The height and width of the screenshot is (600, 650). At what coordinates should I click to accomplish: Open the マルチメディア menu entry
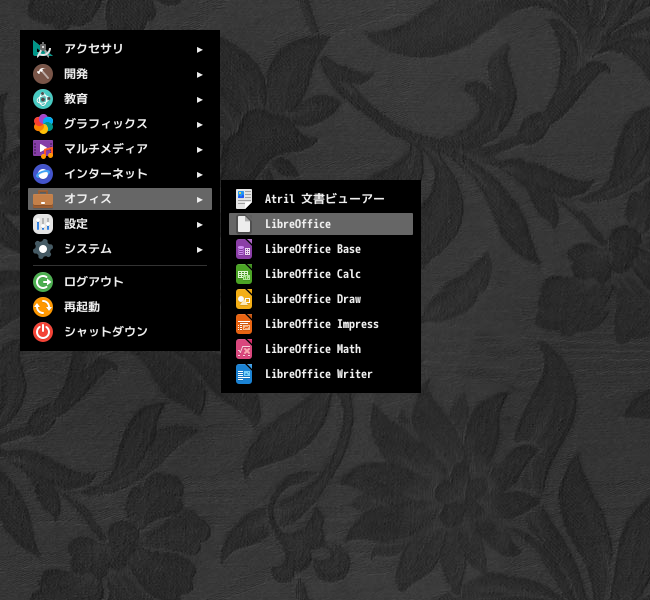point(120,149)
